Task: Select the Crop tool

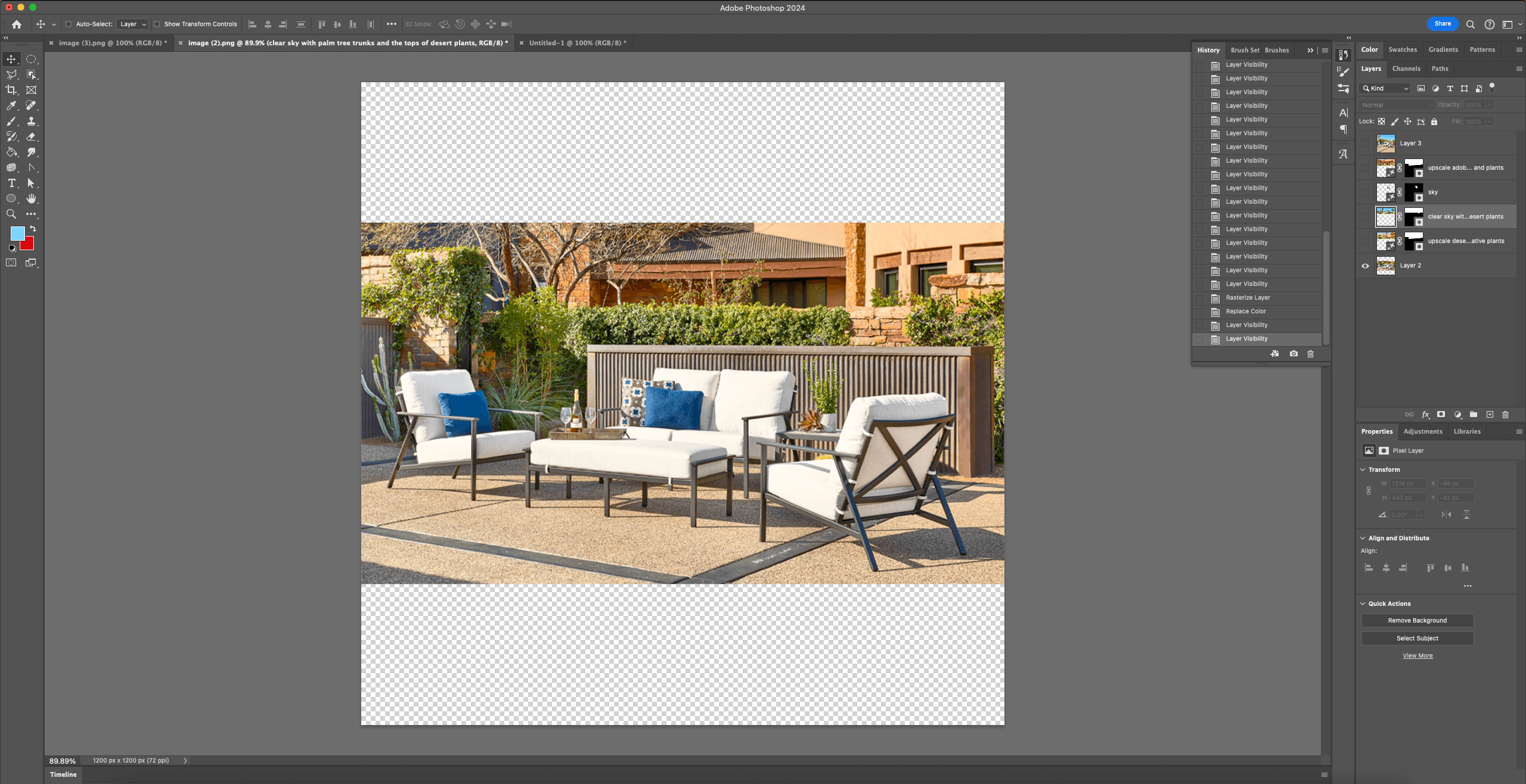Action: 11,90
